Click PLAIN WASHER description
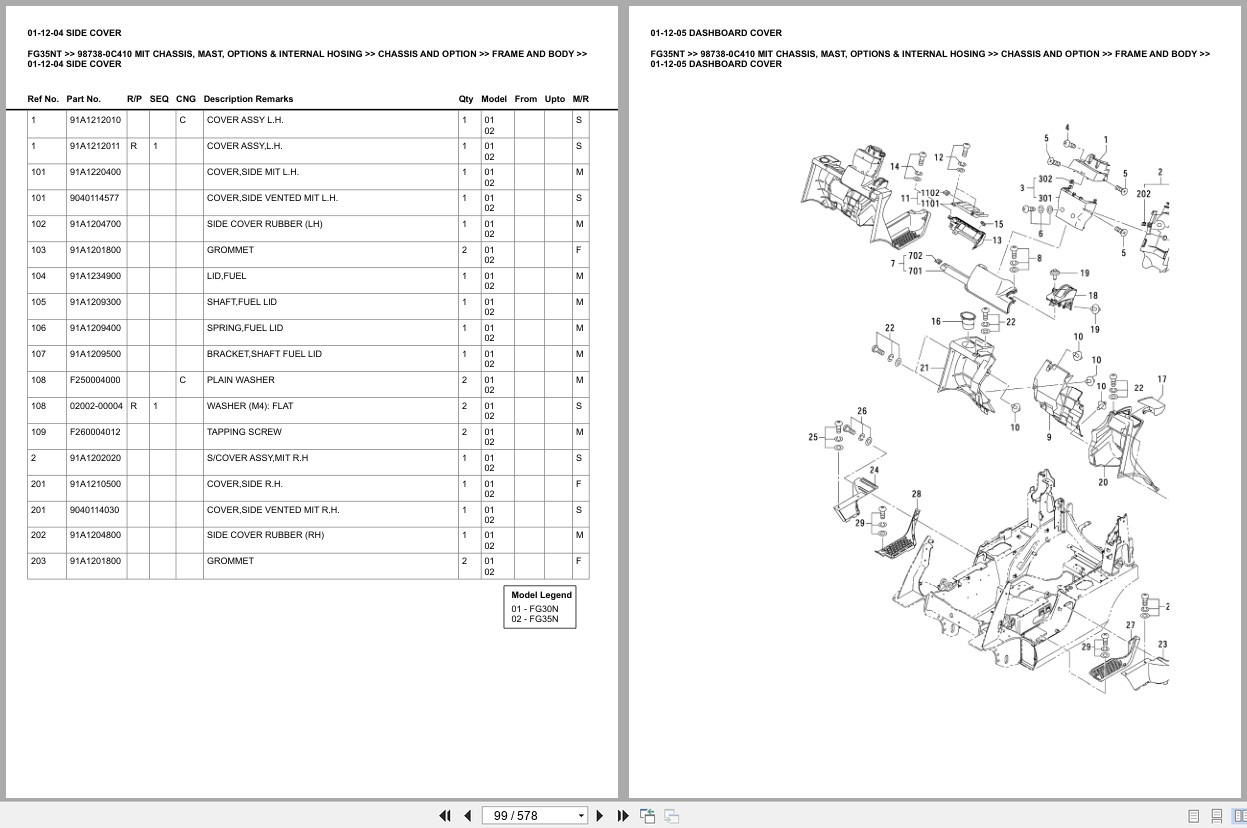Viewport: 1247px width, 828px height. (241, 380)
